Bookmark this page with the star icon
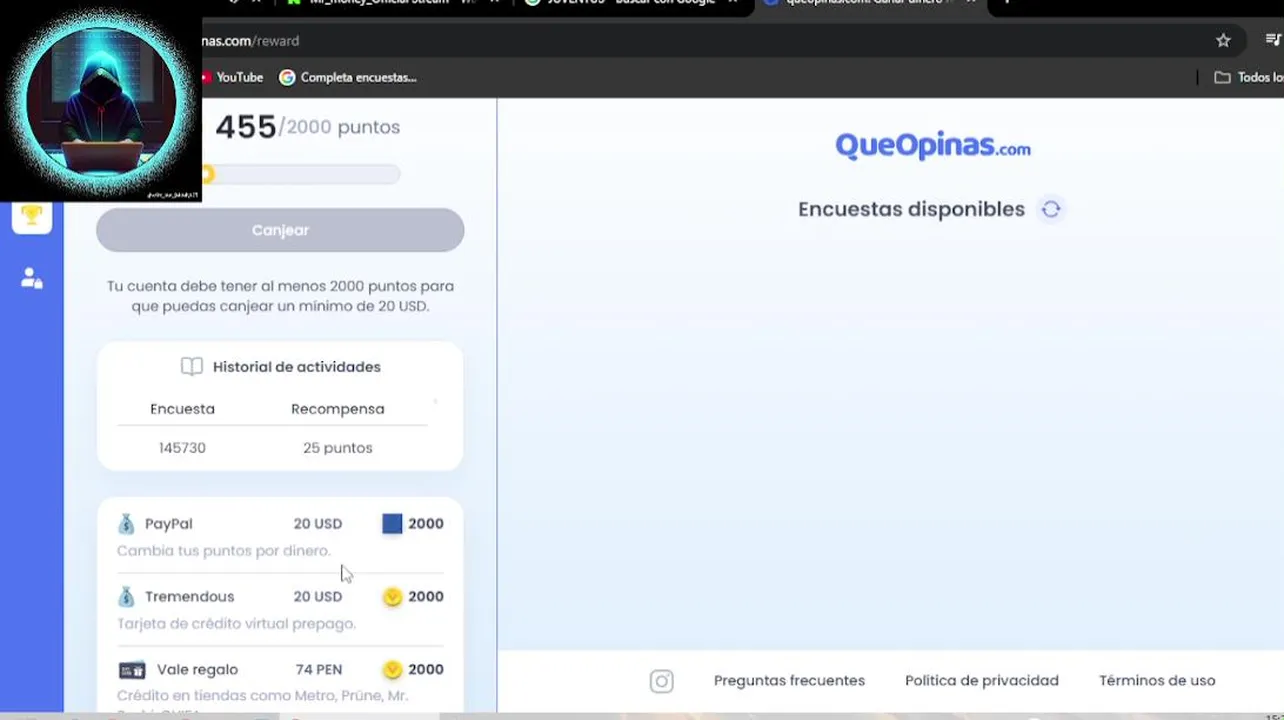 (x=1223, y=41)
